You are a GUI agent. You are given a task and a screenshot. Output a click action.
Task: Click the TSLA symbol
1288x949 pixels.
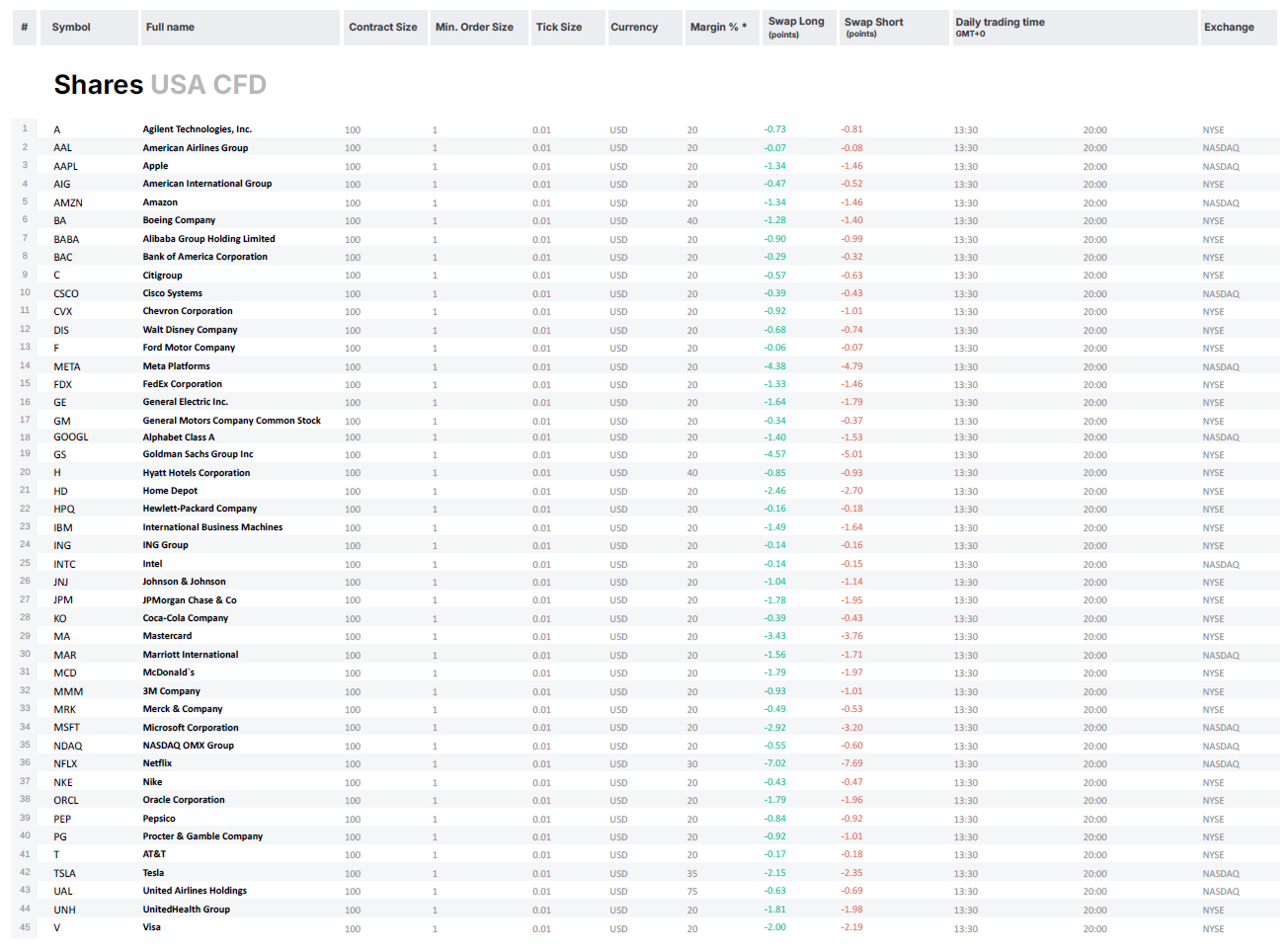point(64,874)
